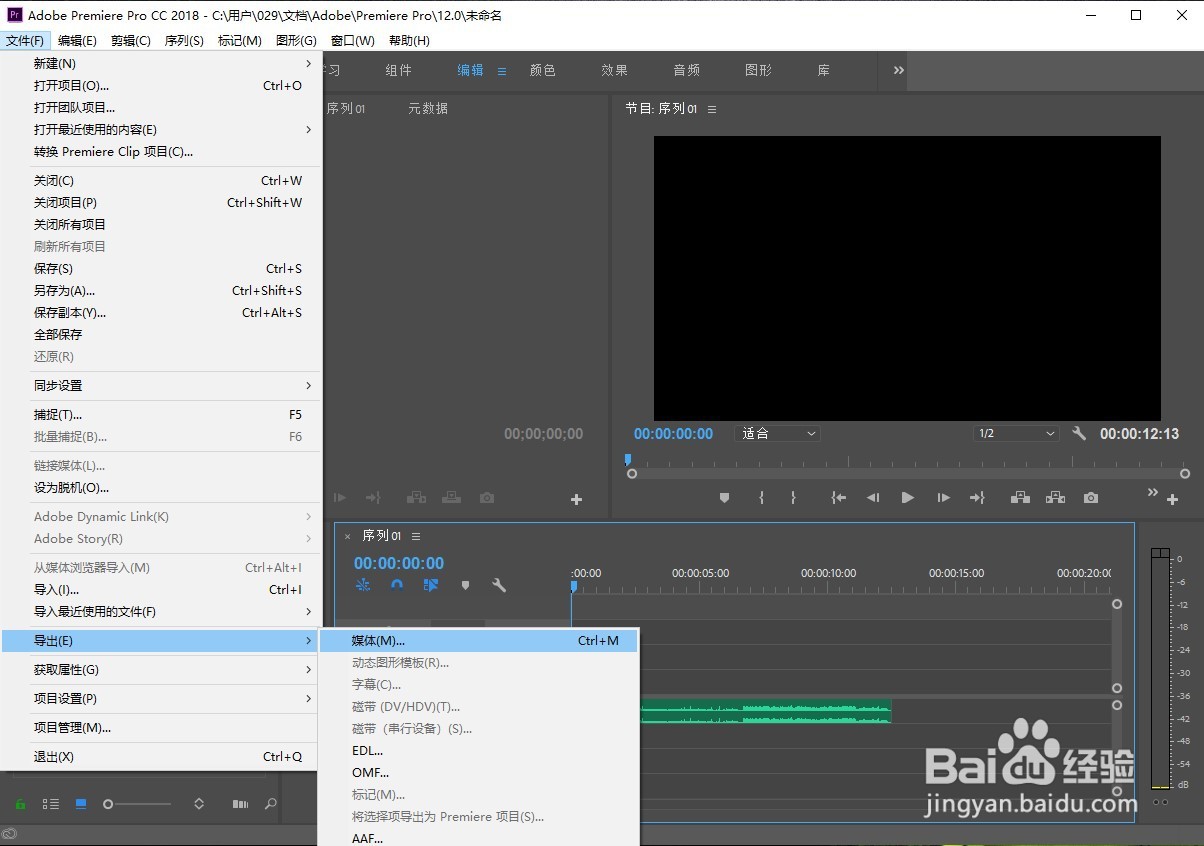Expand the 新建(N) submenu

pyautogui.click(x=160, y=63)
